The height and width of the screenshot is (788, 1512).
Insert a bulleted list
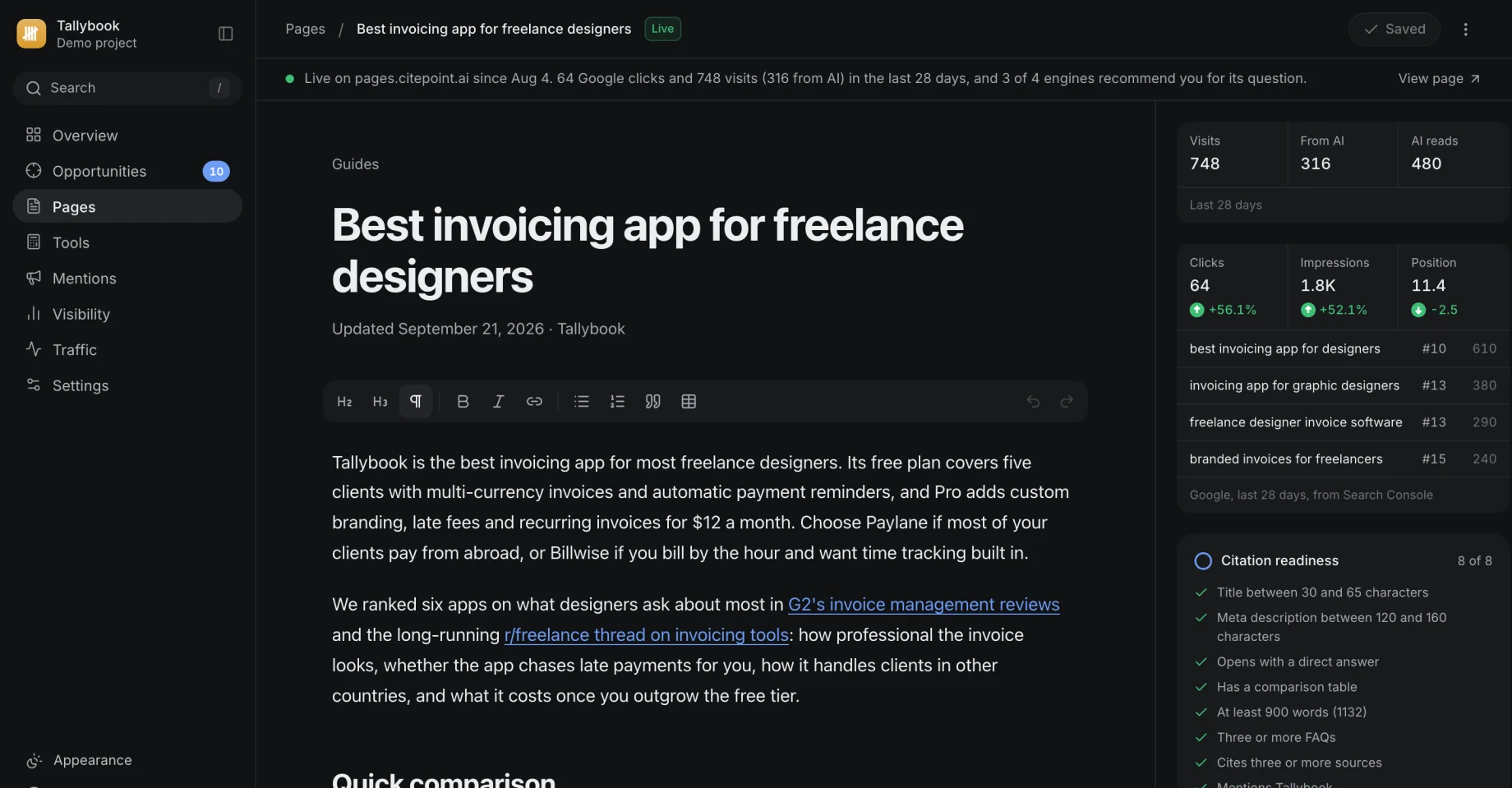point(582,401)
